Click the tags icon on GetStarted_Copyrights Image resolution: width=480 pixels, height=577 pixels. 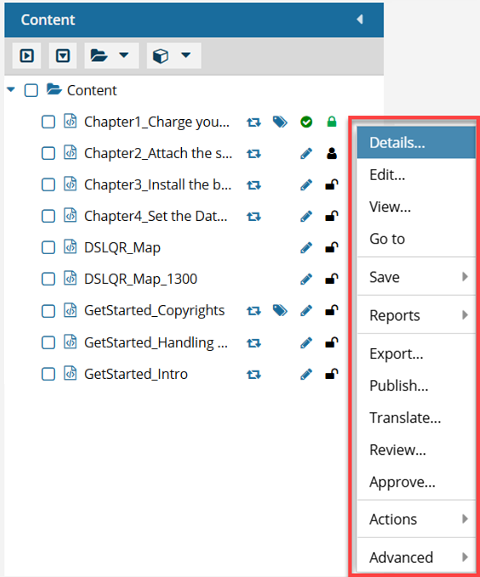click(280, 311)
